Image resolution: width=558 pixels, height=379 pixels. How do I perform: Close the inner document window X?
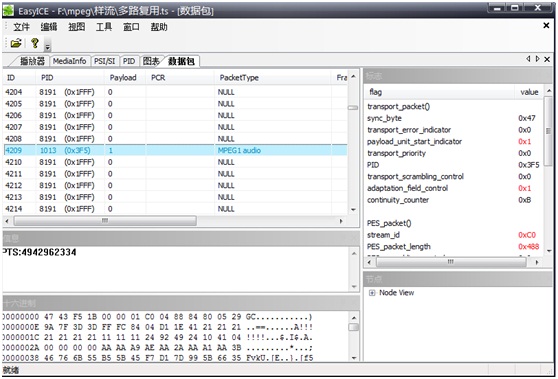(x=546, y=25)
